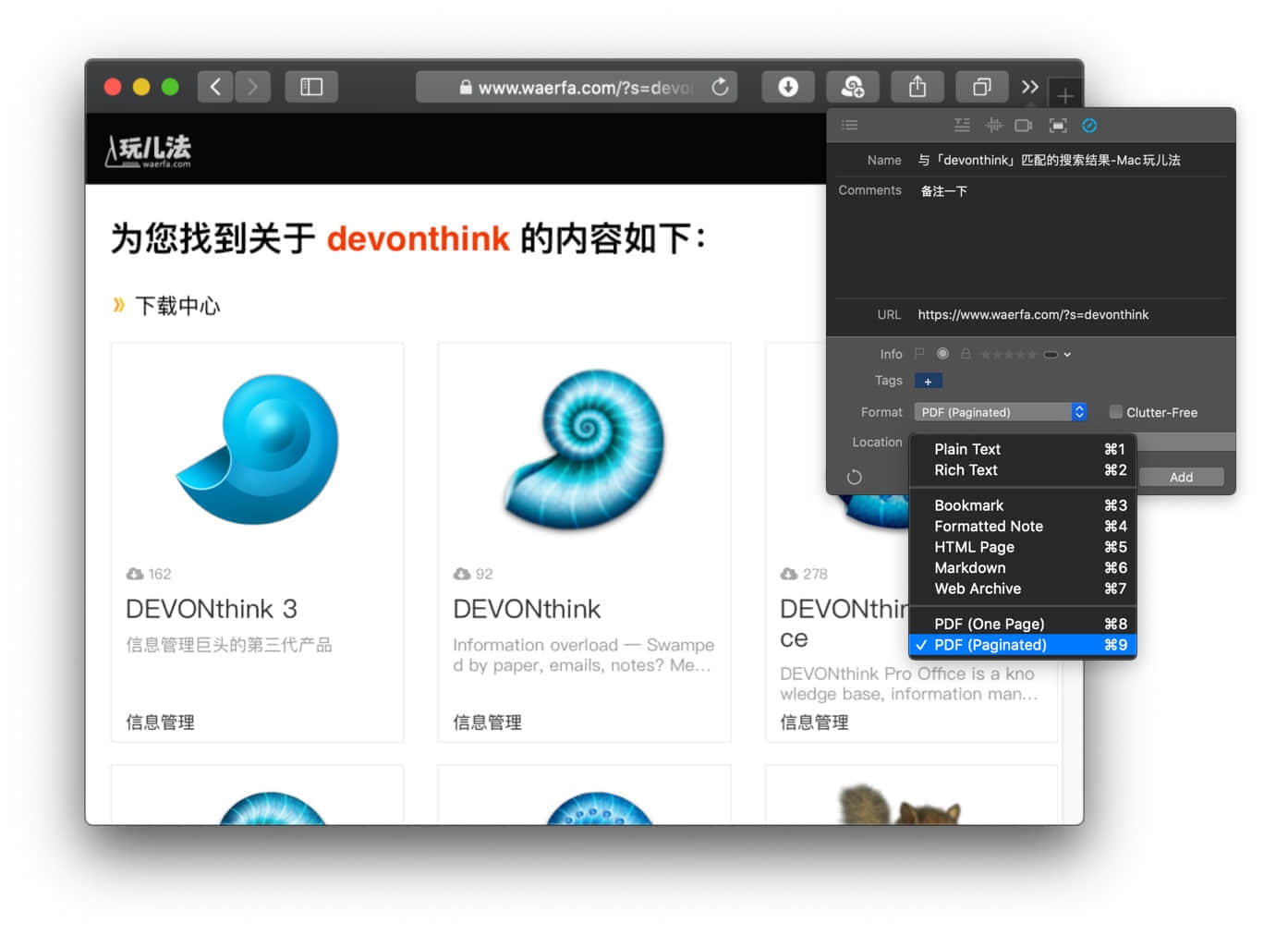This screenshot has width=1288, height=935.
Task: Click the Add button in clipper
Action: point(1181,477)
